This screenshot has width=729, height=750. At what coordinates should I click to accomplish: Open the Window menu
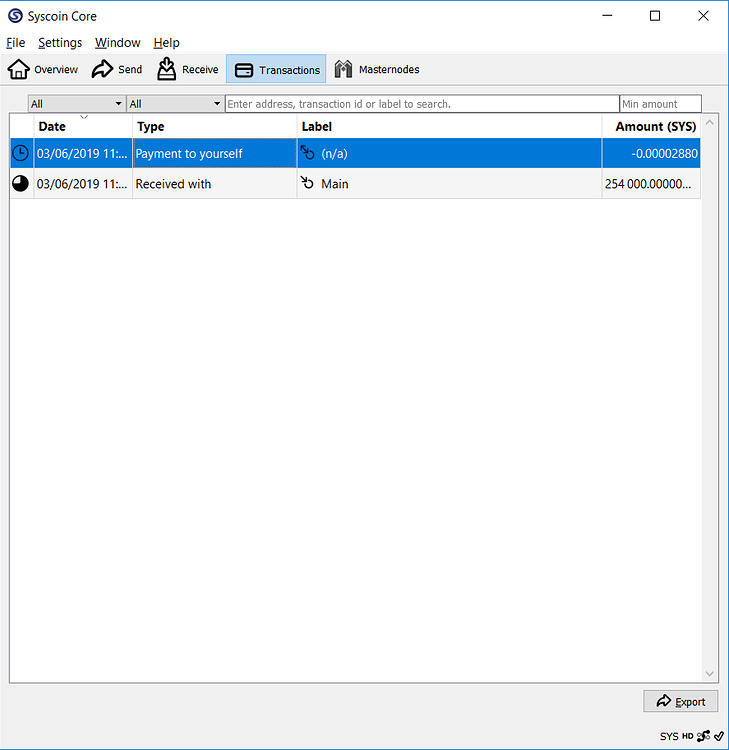118,43
